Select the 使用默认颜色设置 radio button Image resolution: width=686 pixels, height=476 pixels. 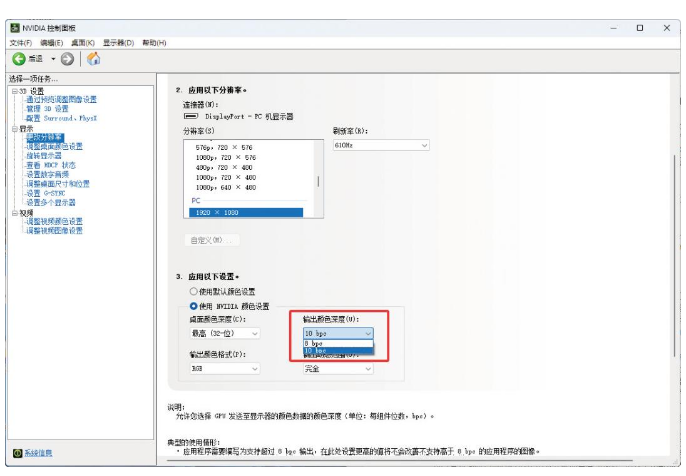tap(194, 291)
